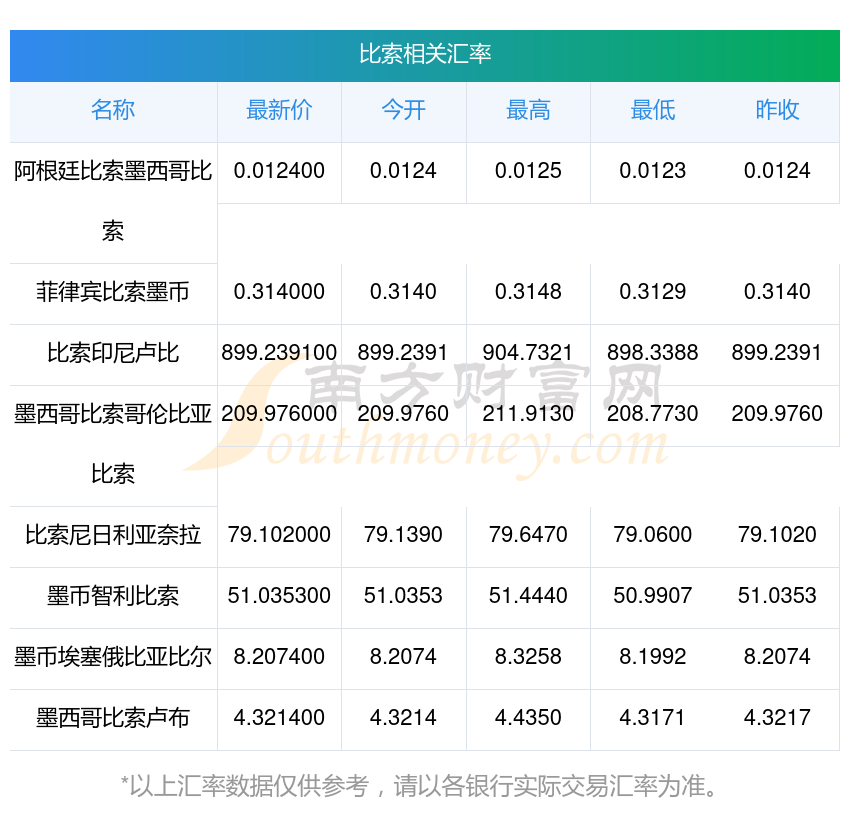Click the 墨币埃塞俄比亚比尔 row label

113,657
